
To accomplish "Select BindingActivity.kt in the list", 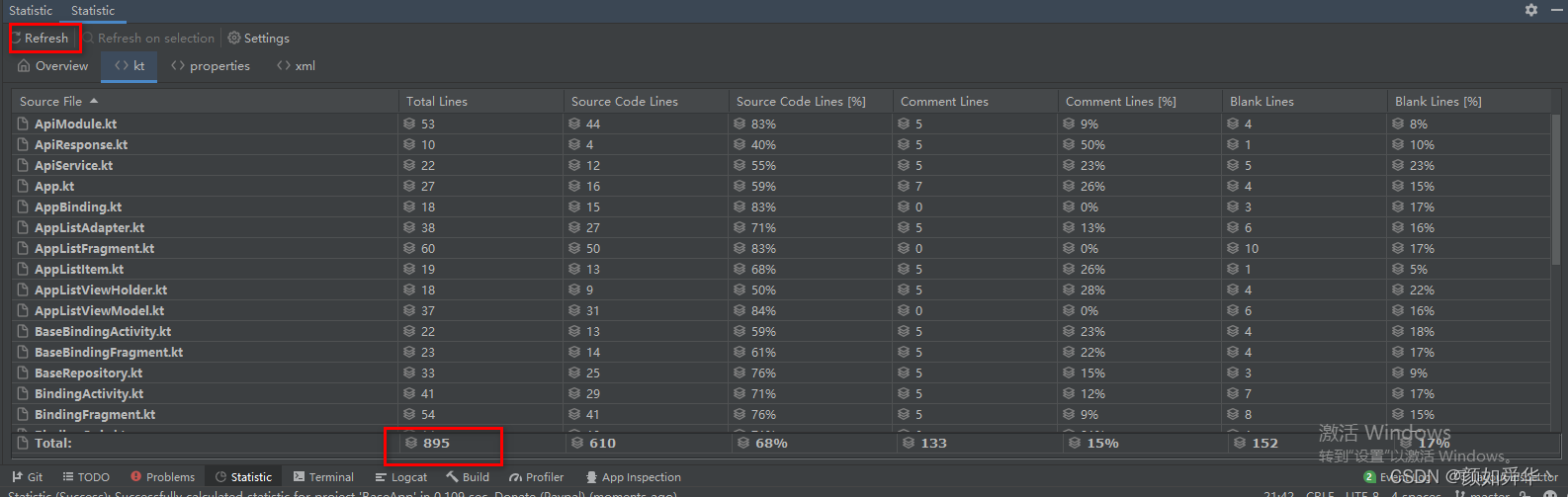I will pos(781,393).
